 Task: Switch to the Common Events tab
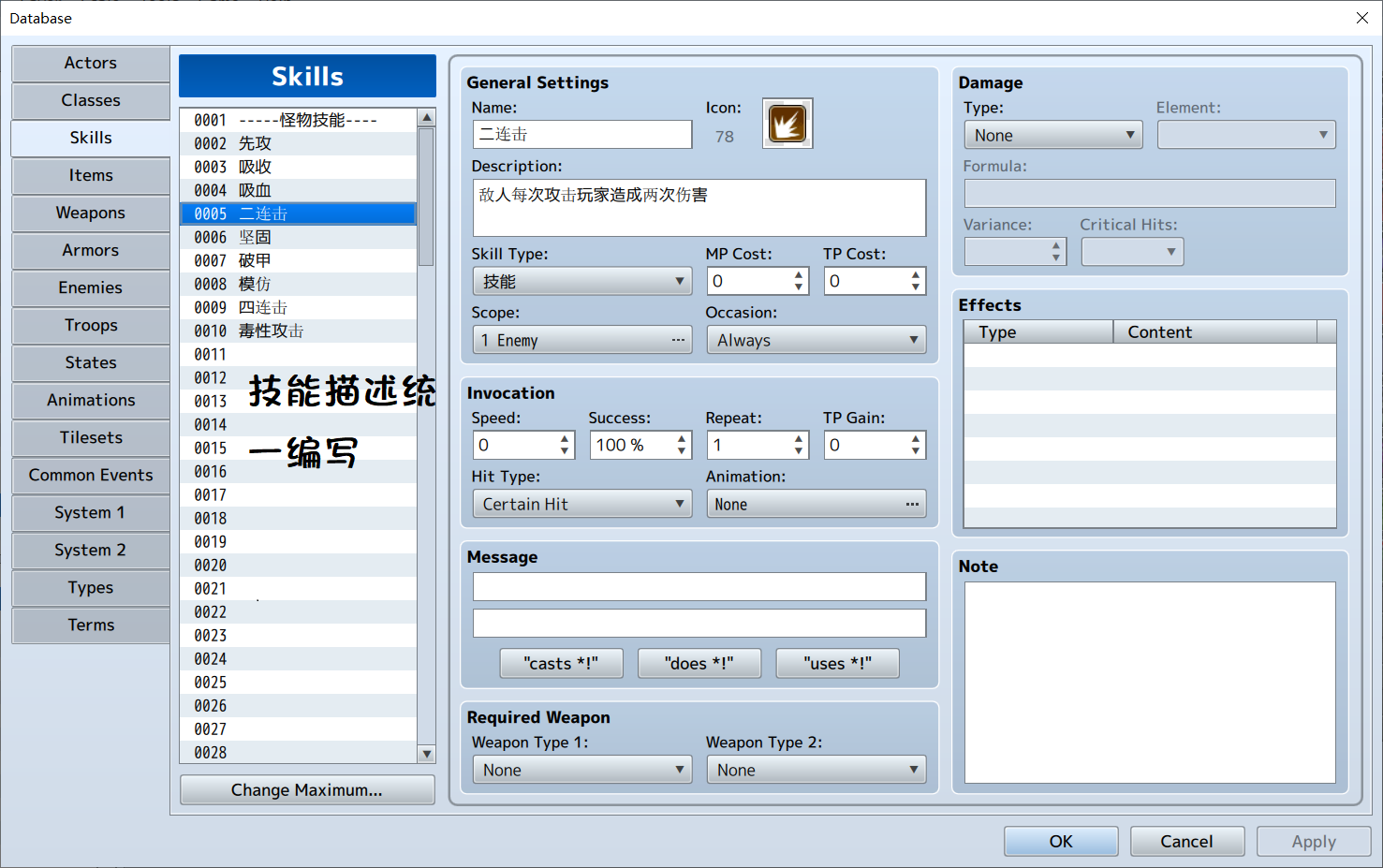(91, 475)
